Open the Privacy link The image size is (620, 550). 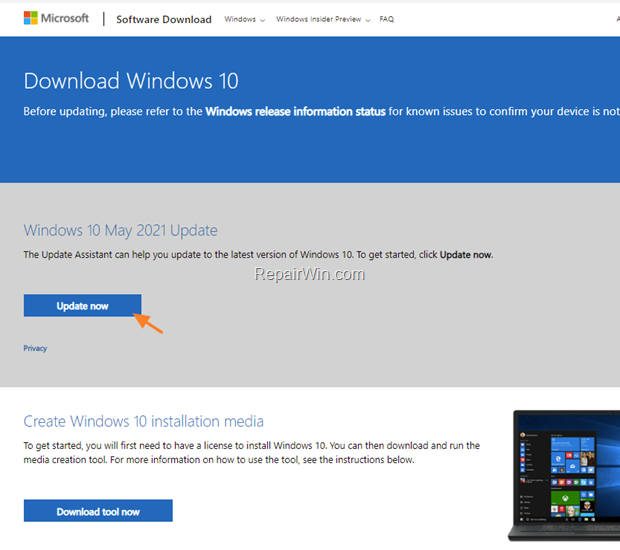35,348
